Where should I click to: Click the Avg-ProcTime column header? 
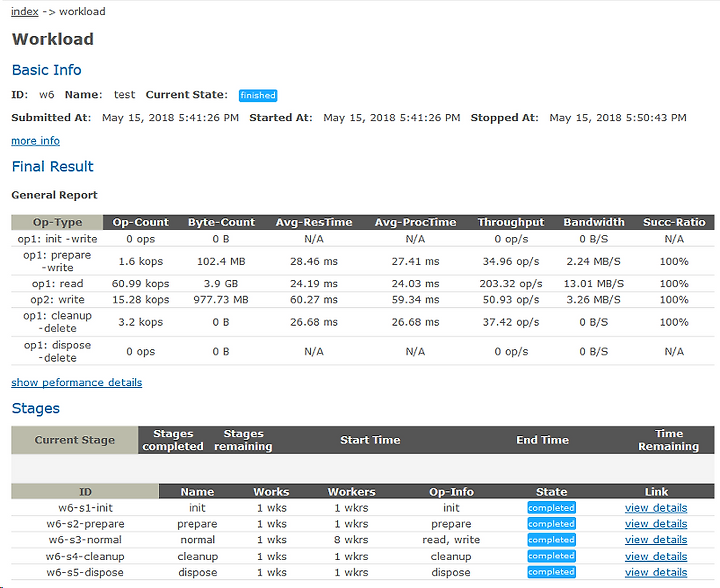pyautogui.click(x=415, y=222)
